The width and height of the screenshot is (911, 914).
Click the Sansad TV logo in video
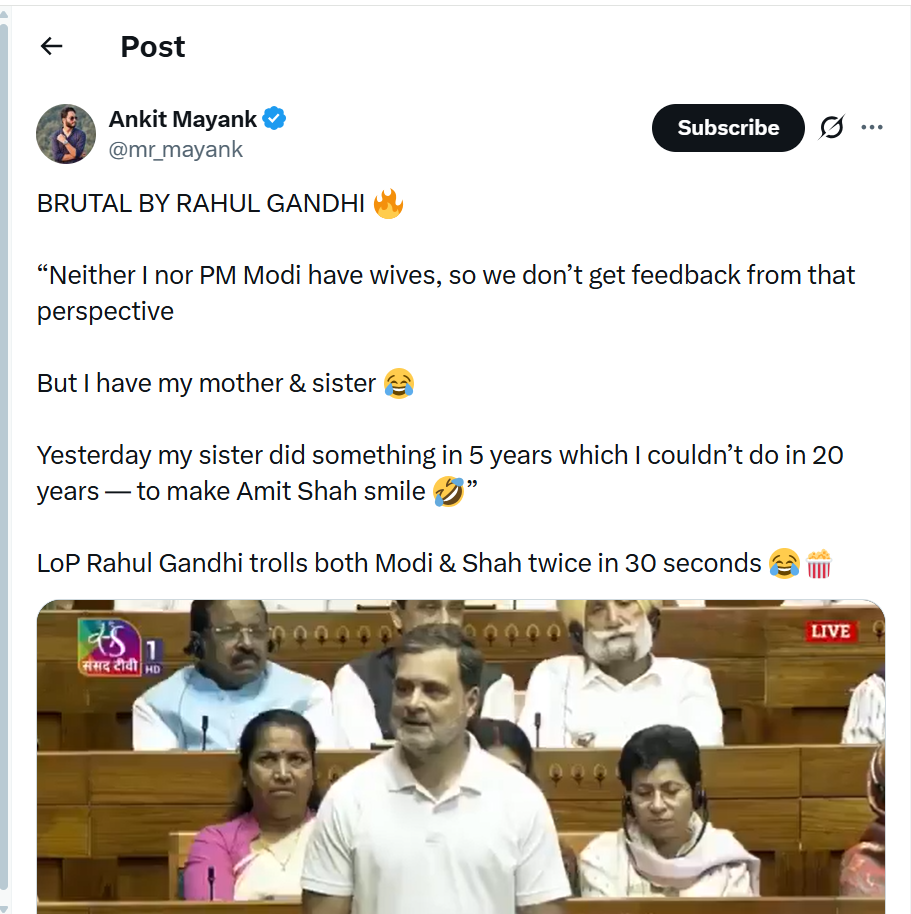click(110, 646)
